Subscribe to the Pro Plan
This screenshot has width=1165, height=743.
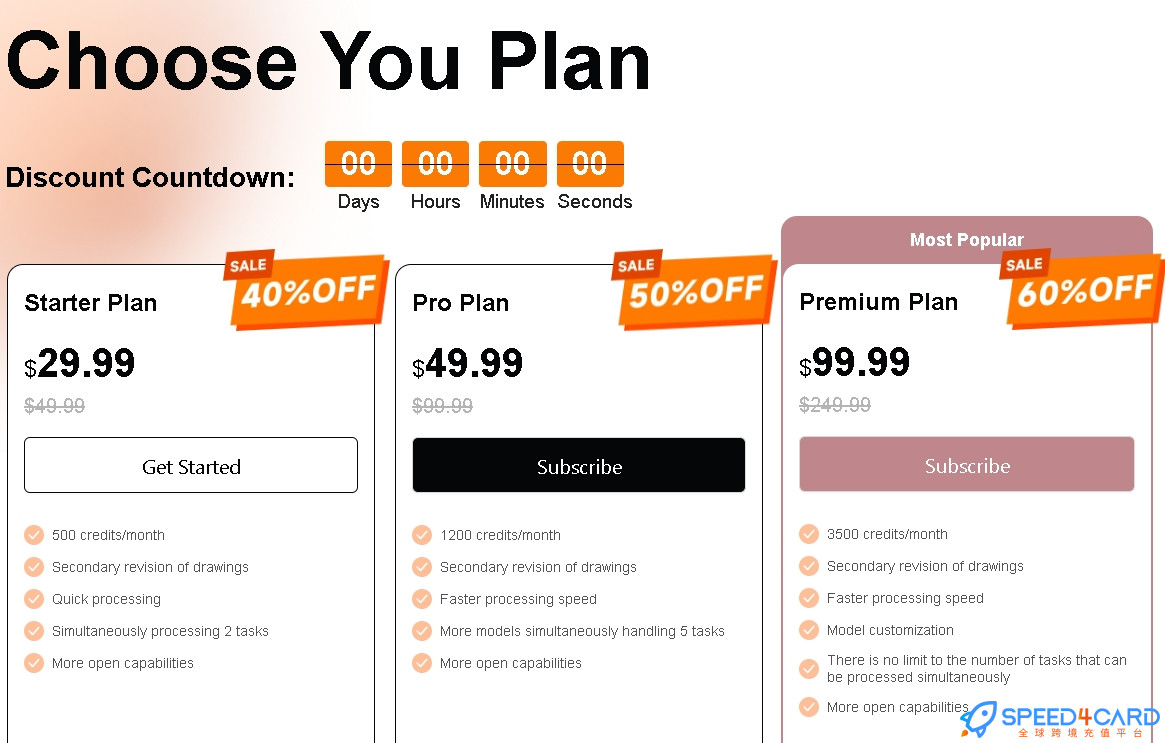click(x=579, y=465)
